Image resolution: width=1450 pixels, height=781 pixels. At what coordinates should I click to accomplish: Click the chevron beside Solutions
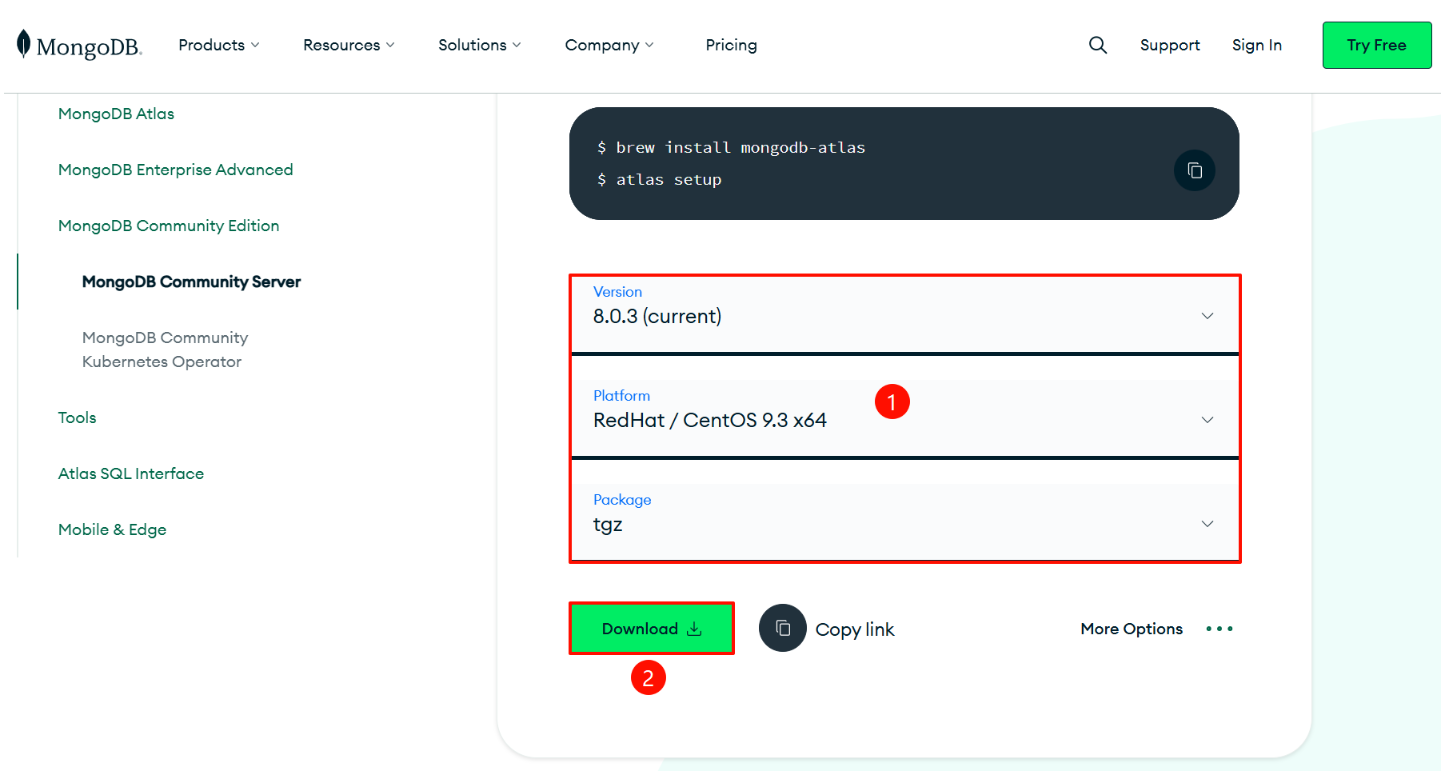(x=516, y=45)
